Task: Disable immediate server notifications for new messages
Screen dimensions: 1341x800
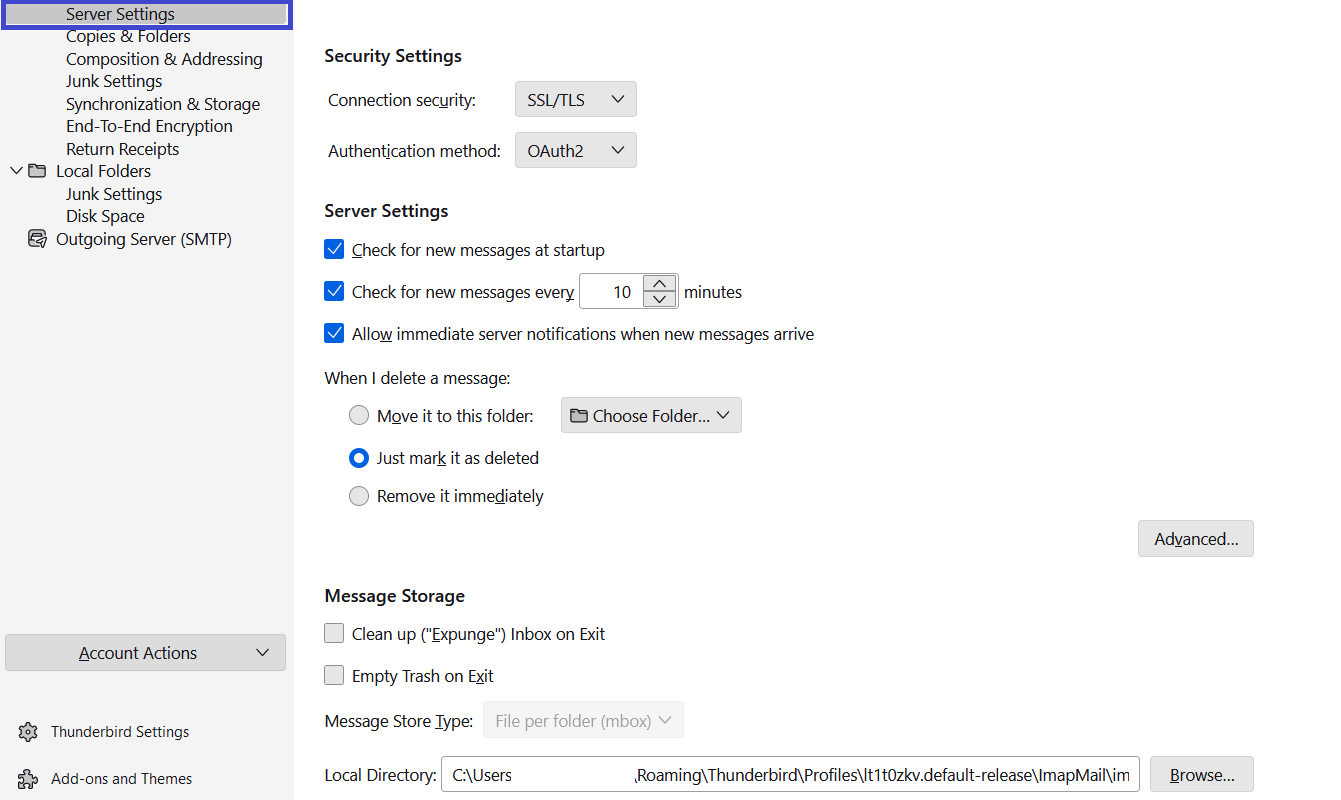Action: [334, 333]
